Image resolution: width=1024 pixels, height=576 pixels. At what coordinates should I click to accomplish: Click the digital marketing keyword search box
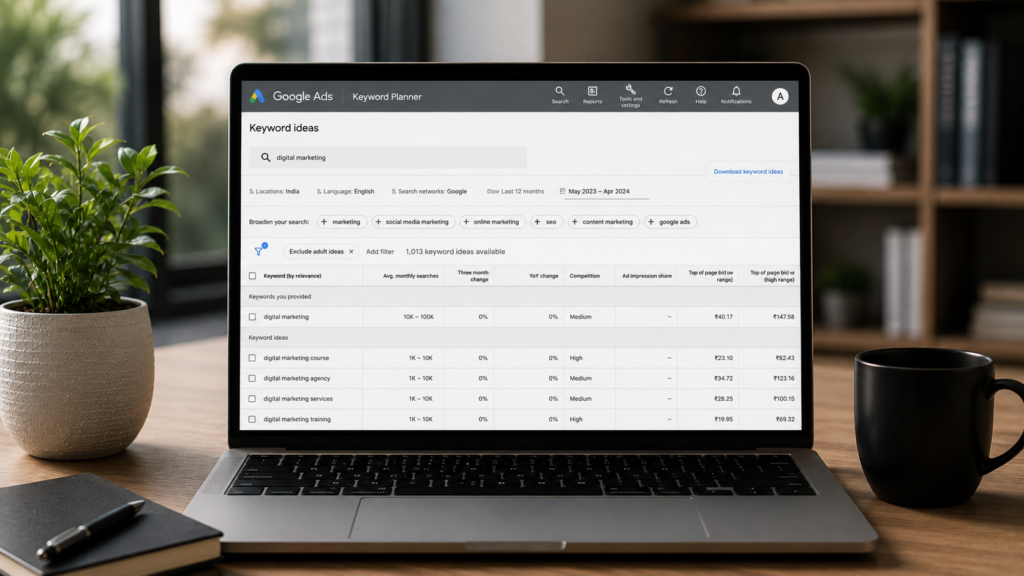tap(388, 157)
